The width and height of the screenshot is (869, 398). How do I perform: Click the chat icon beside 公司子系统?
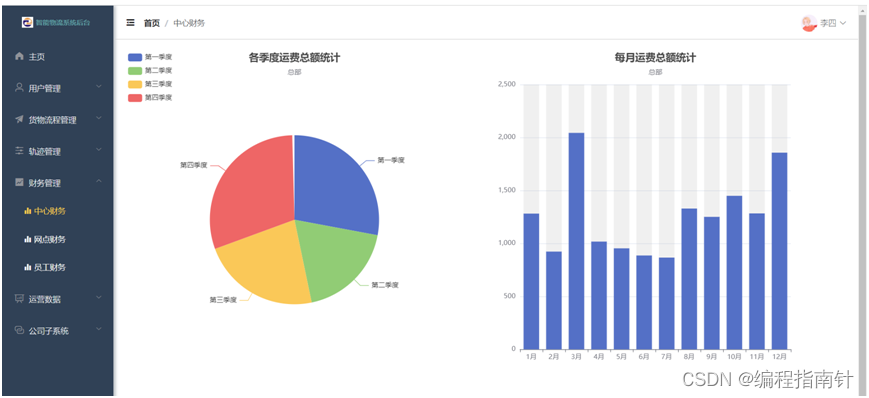19,330
